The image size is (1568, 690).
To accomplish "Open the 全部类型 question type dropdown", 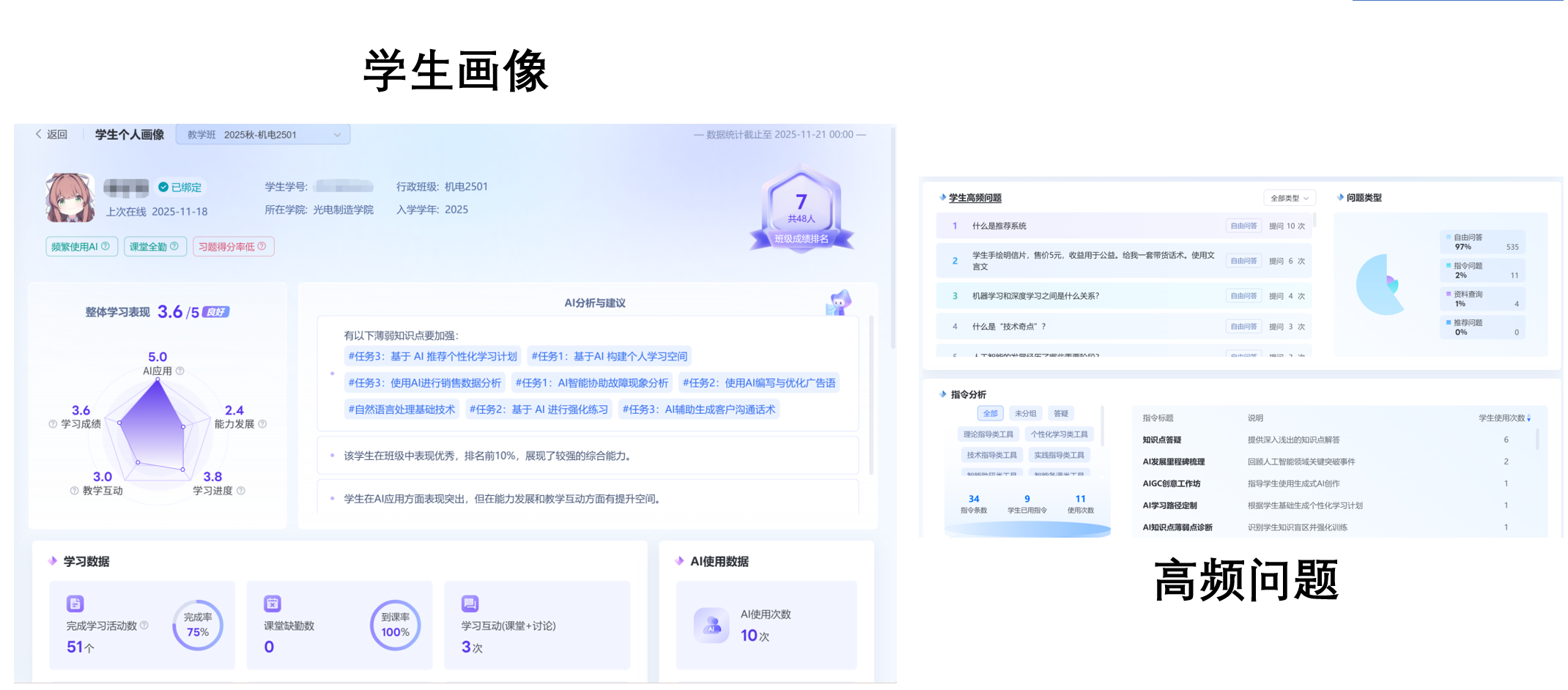I will [x=1289, y=198].
